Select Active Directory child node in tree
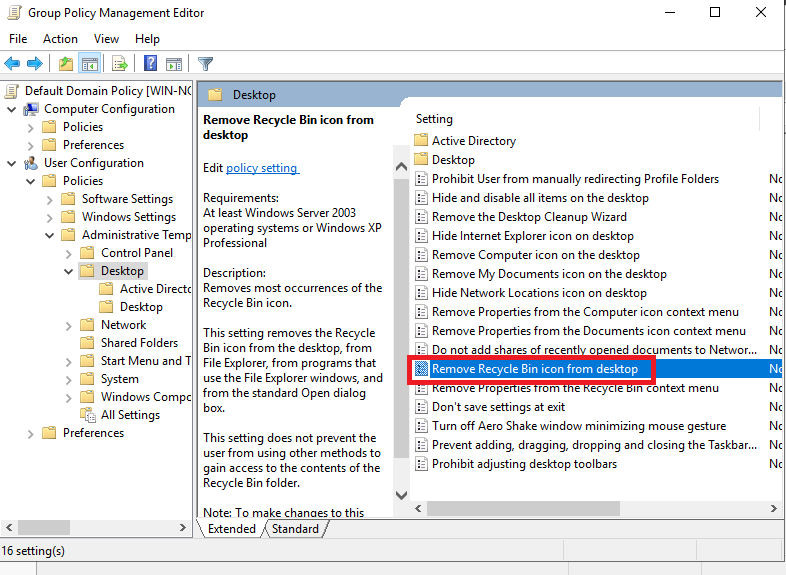 click(155, 289)
